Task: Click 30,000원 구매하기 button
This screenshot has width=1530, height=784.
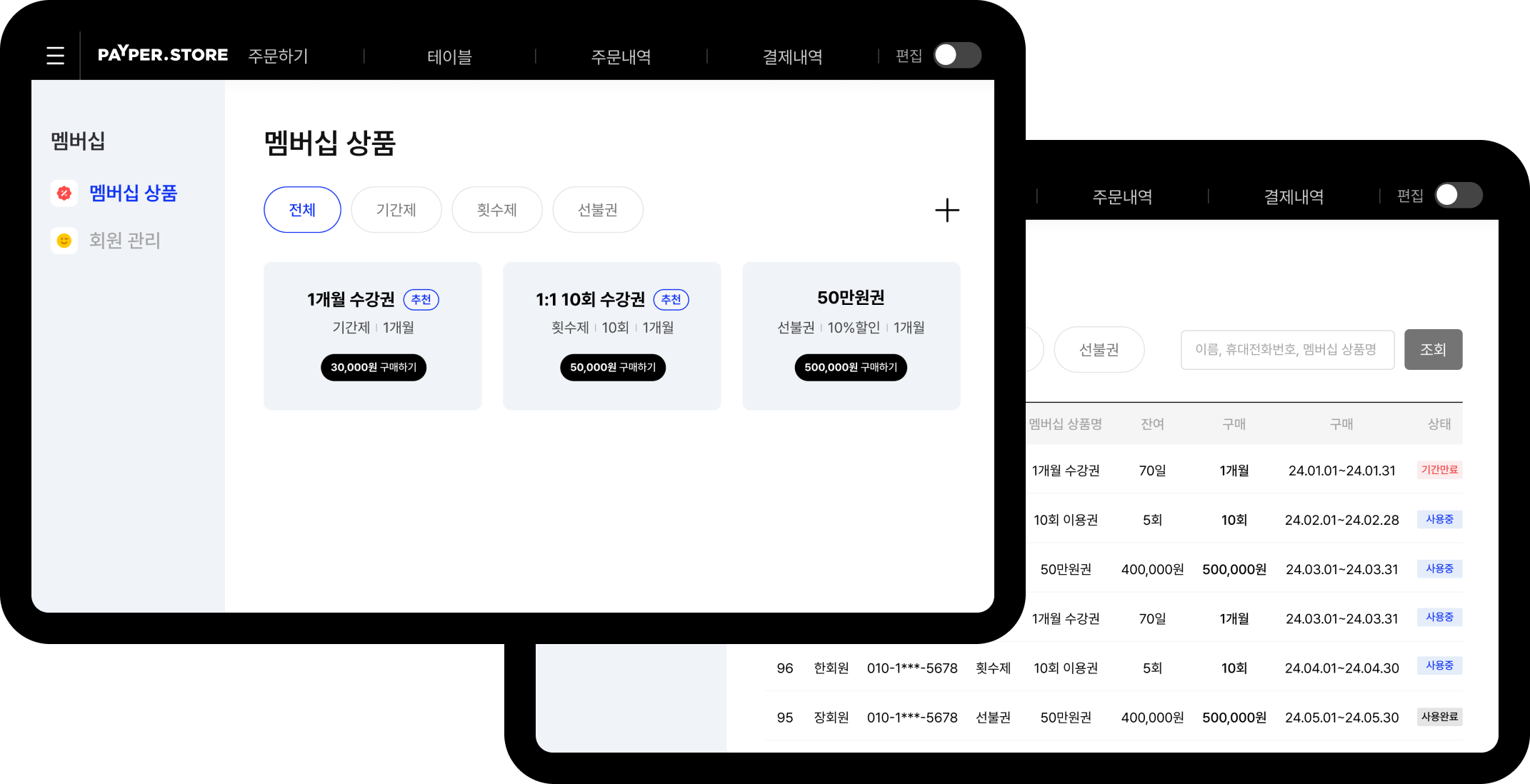Action: point(373,367)
